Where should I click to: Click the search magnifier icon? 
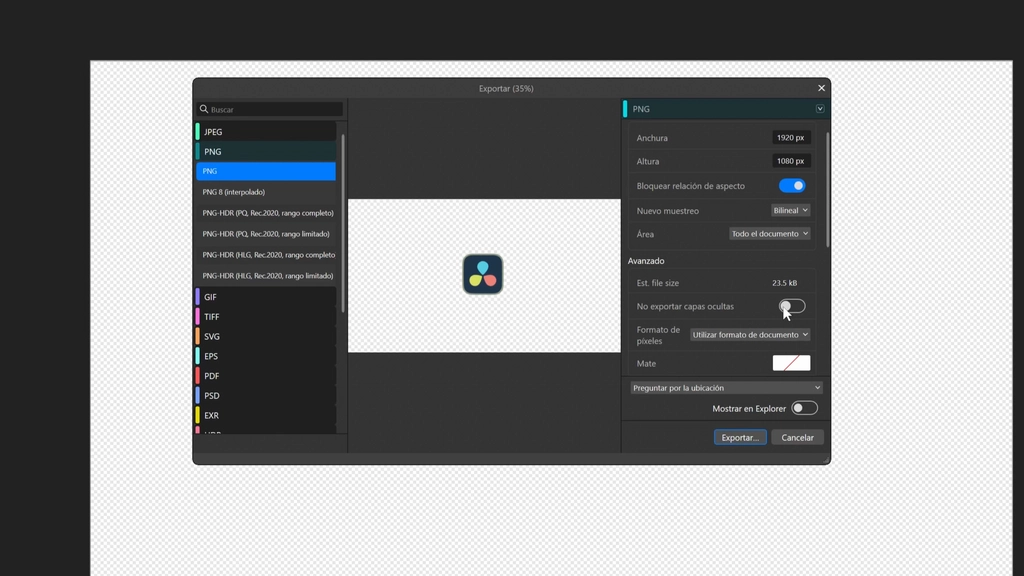click(x=204, y=109)
